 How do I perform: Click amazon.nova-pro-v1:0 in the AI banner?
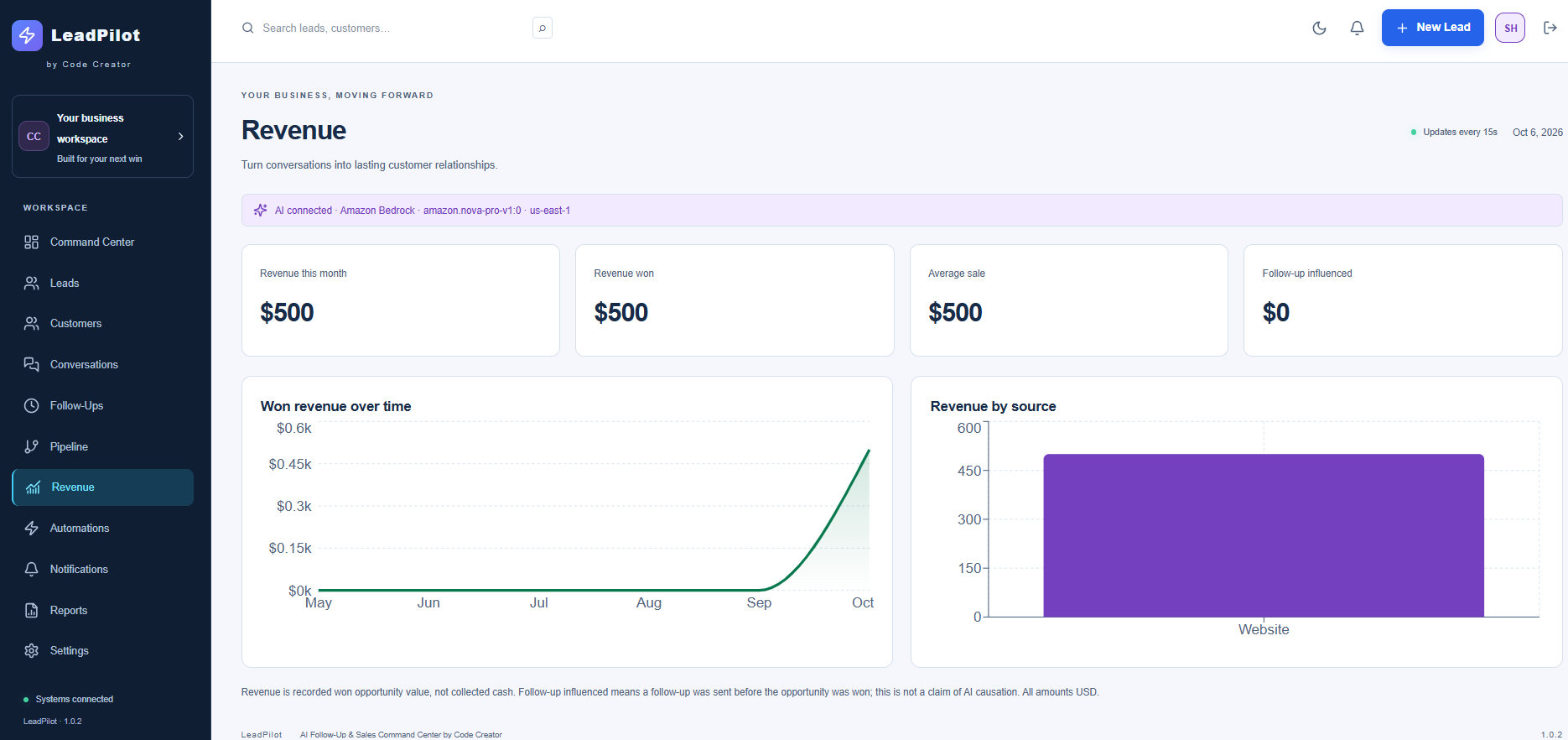click(472, 211)
